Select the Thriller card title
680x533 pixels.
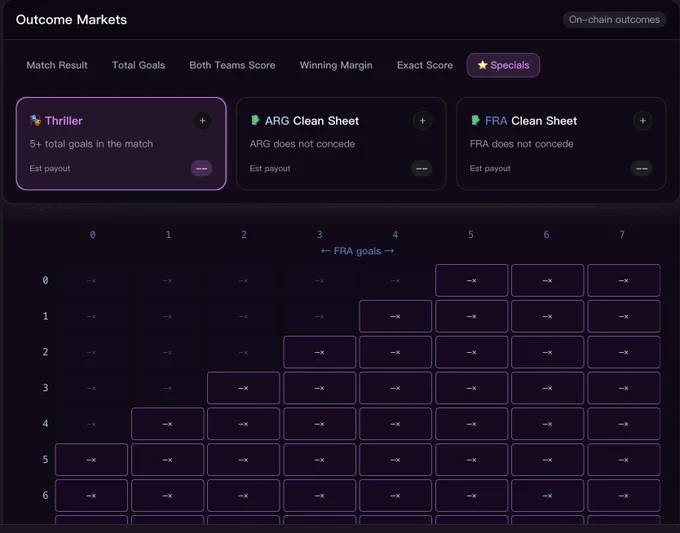(x=64, y=121)
